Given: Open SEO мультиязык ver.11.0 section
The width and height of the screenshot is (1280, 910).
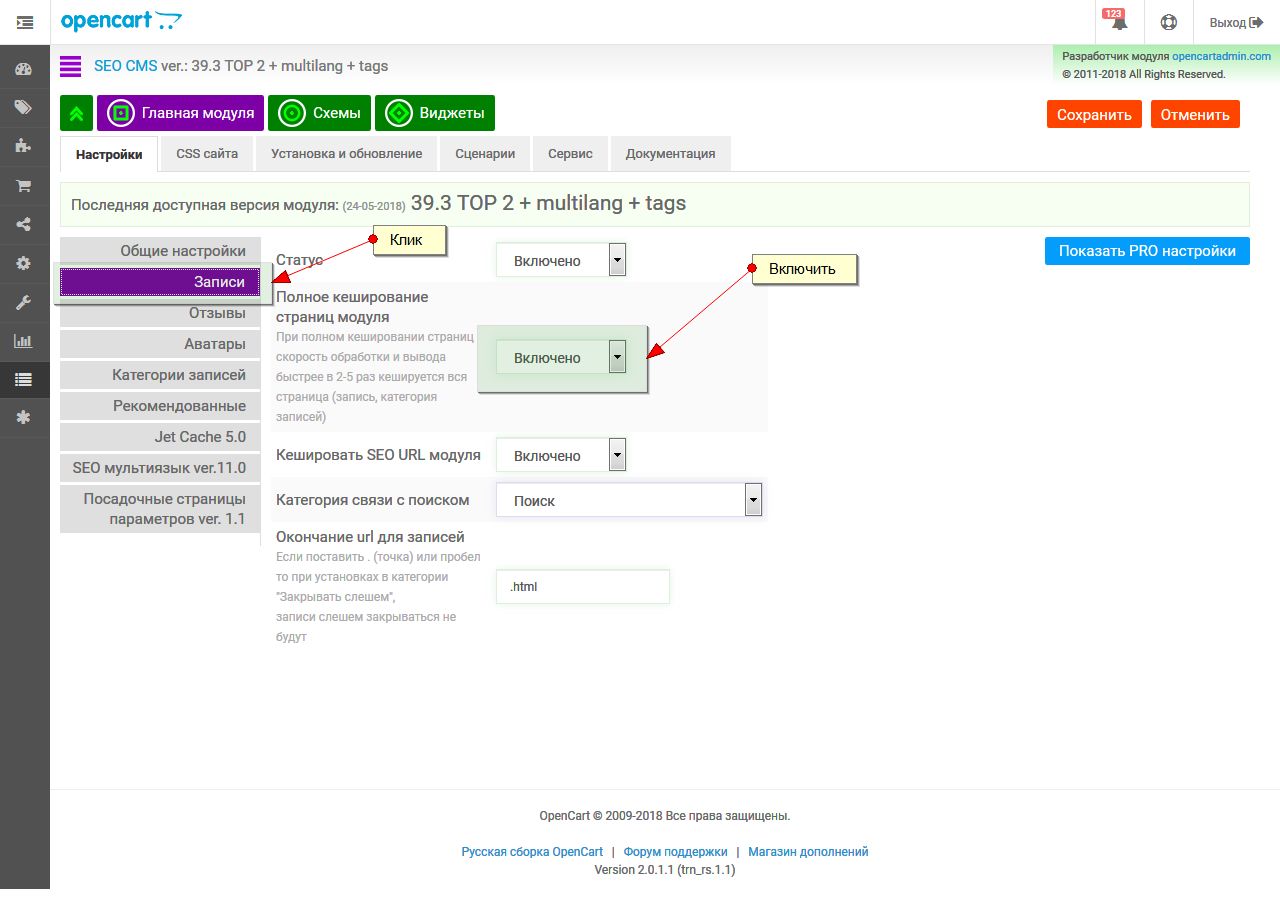Looking at the screenshot, I should coord(160,468).
